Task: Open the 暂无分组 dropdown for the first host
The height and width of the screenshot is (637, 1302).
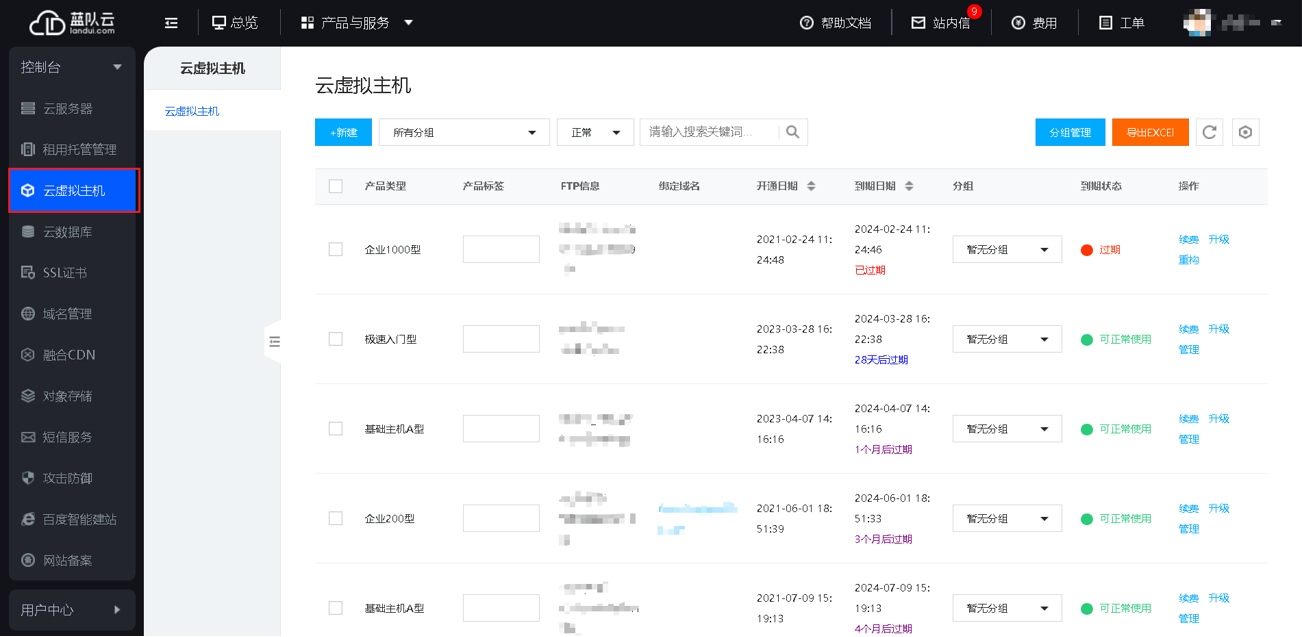Action: click(x=1006, y=249)
